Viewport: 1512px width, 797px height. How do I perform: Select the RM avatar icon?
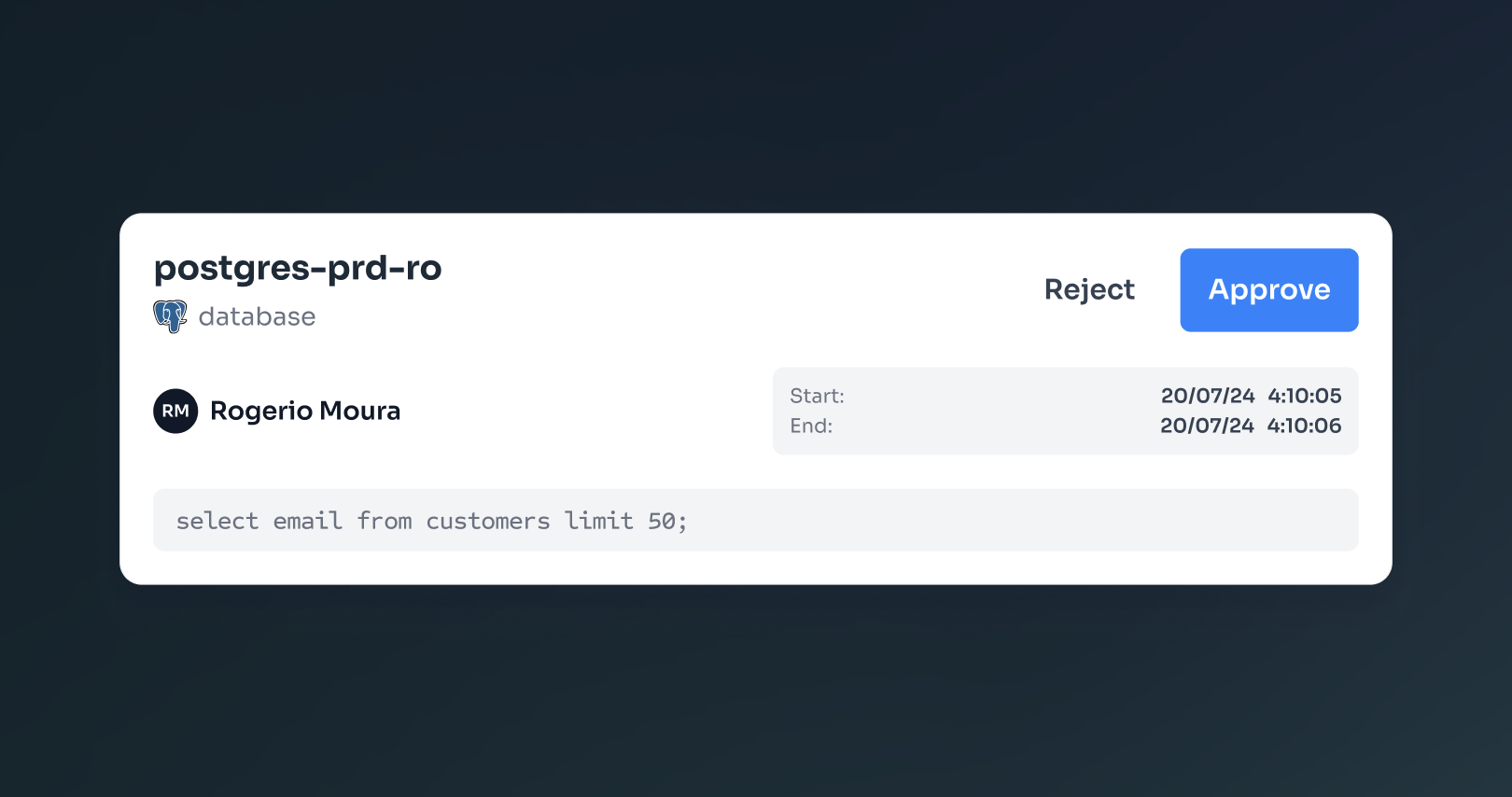coord(175,411)
